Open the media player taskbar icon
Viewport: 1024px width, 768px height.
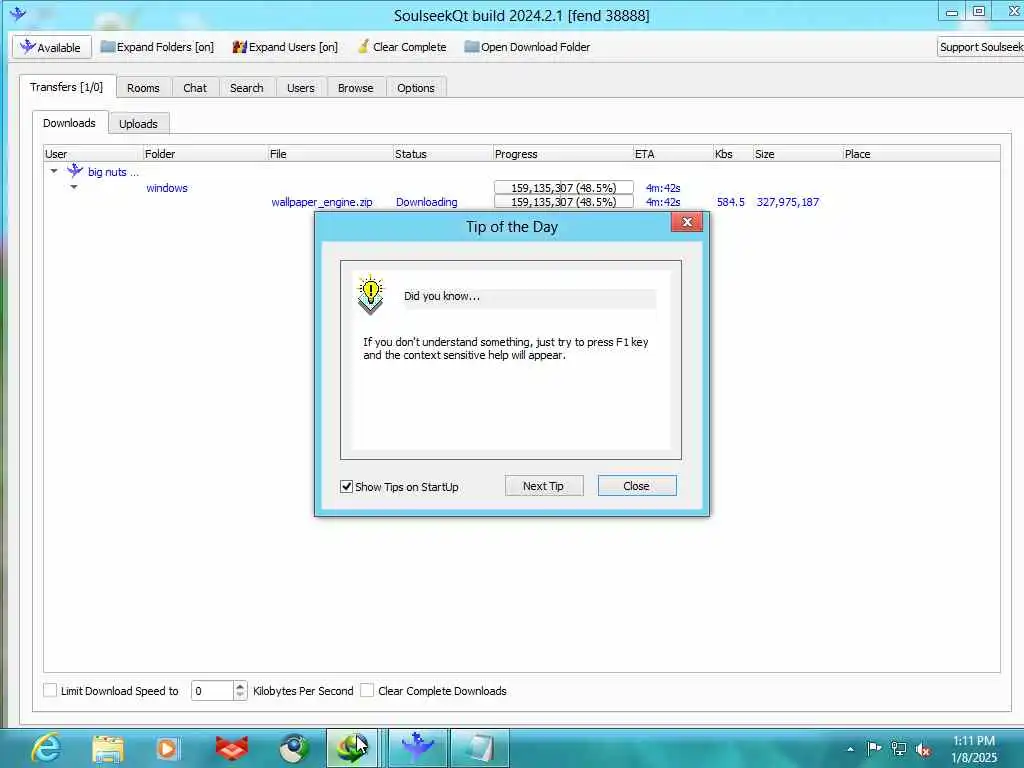tap(168, 748)
